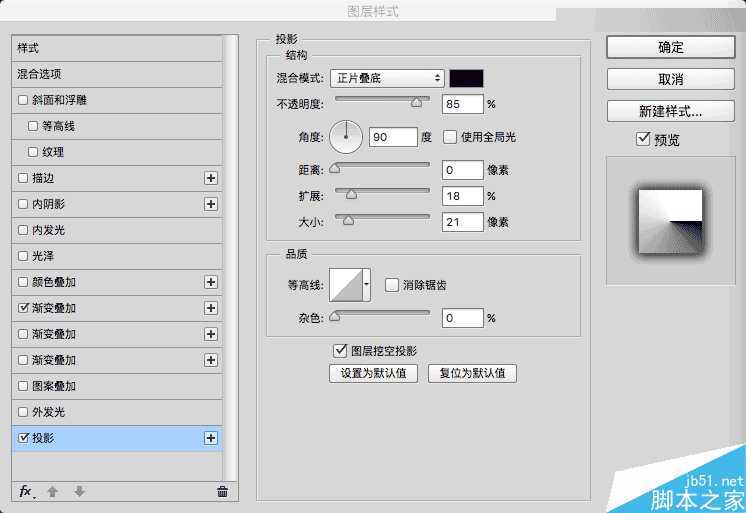Click the 大小 field showing 21
Image resolution: width=746 pixels, height=513 pixels.
coord(462,222)
